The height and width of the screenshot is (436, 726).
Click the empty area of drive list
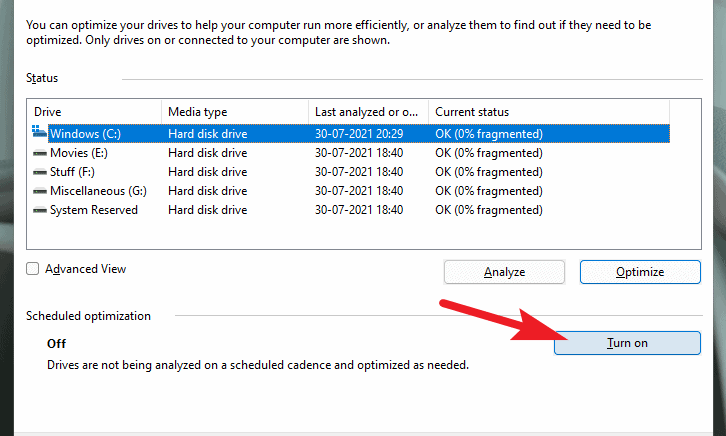tap(363, 234)
